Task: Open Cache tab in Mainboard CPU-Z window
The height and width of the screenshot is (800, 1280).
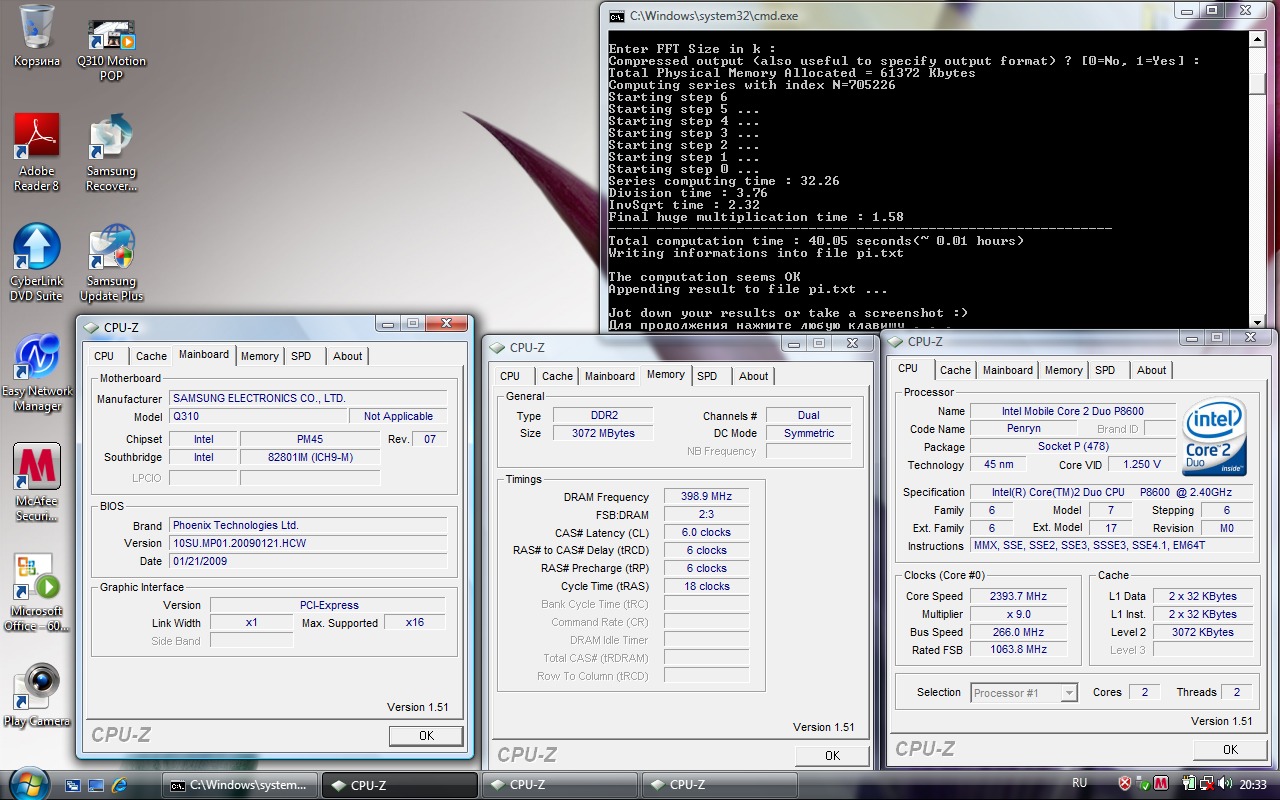Action: pos(151,356)
